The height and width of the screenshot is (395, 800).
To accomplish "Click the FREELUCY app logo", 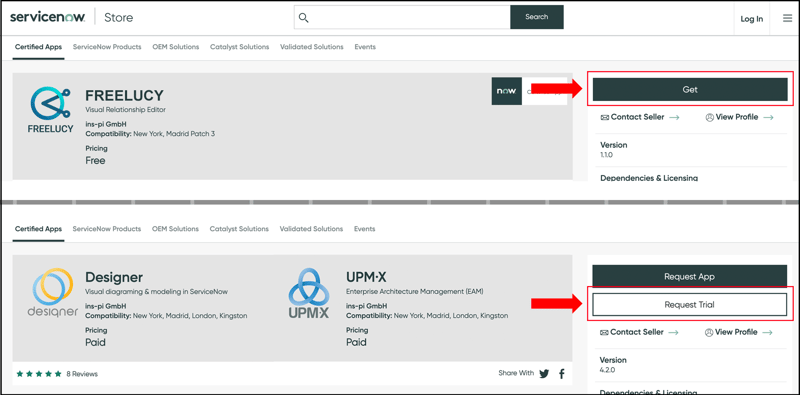I will click(50, 110).
